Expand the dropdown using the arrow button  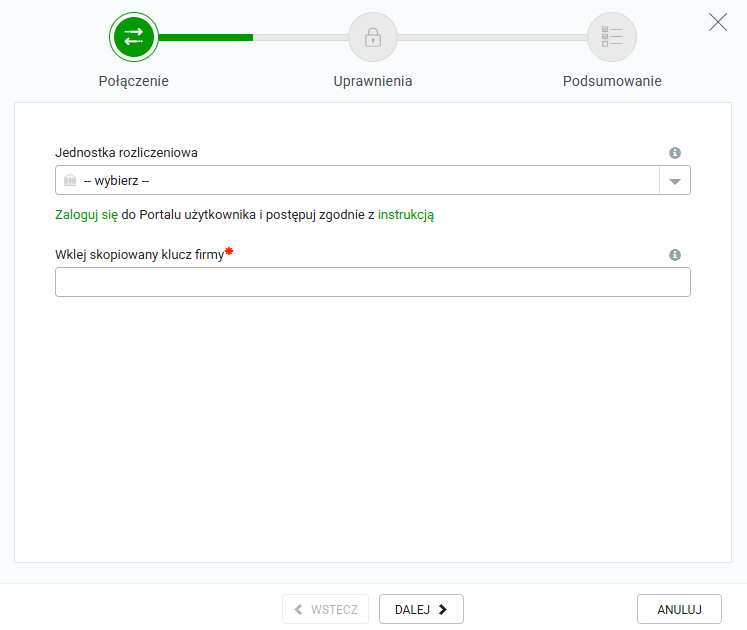(675, 181)
